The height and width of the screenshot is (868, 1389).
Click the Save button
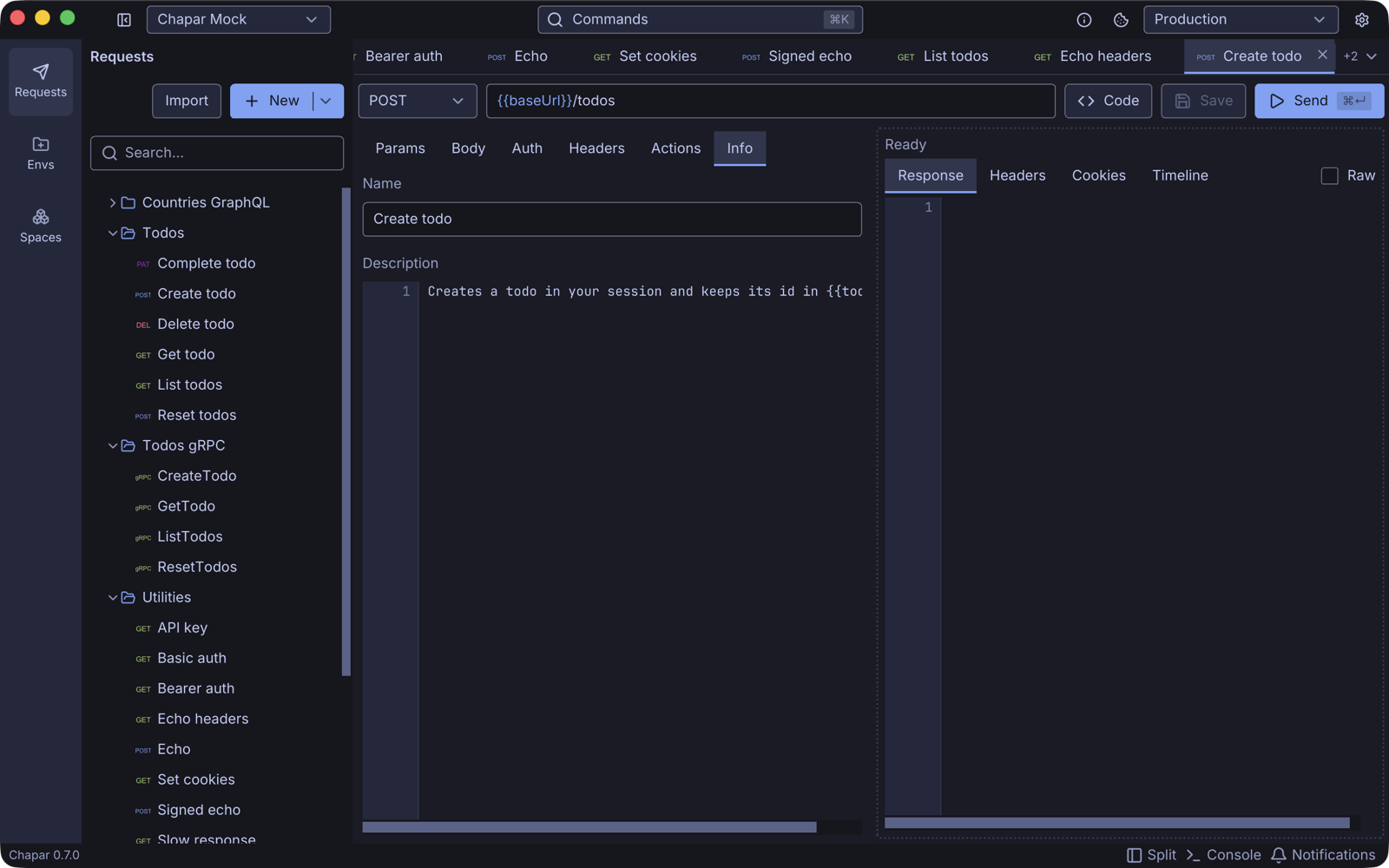(1203, 101)
